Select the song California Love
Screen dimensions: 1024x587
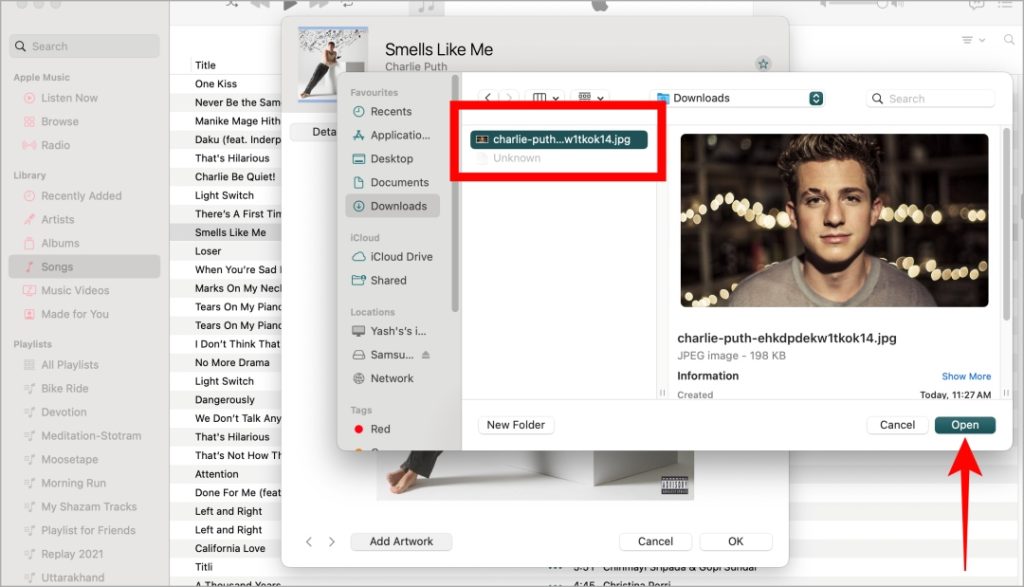click(x=230, y=548)
